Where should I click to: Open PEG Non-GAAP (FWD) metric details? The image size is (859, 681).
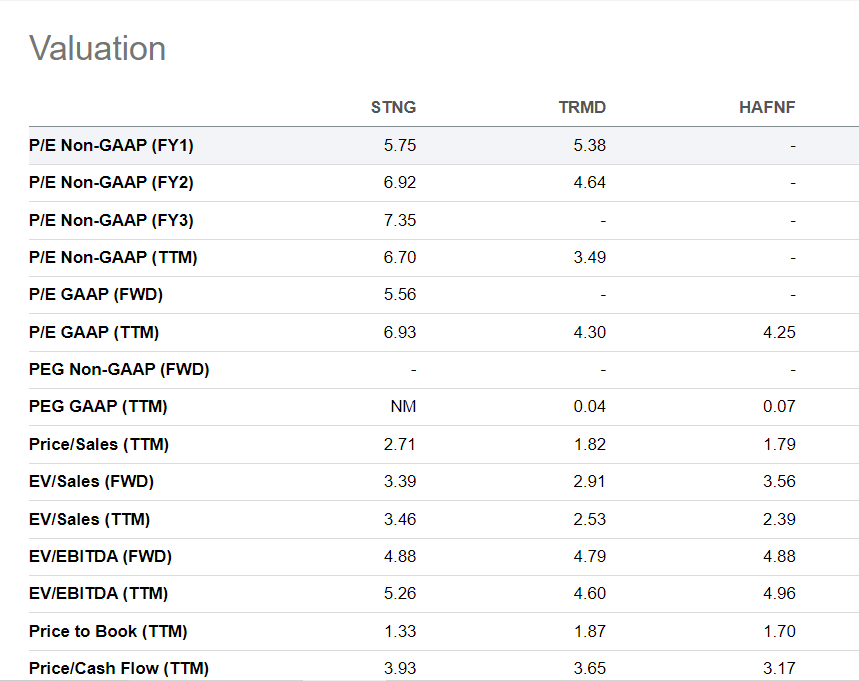point(119,370)
